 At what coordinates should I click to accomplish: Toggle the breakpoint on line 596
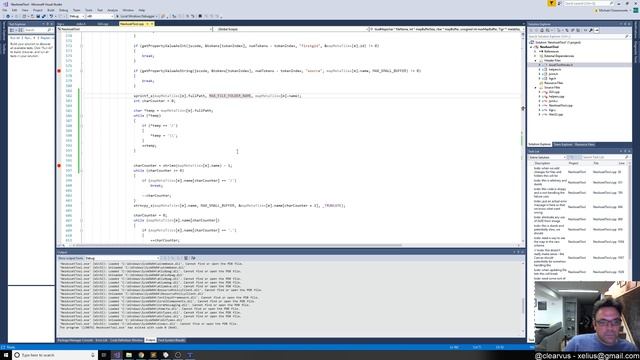tap(59, 165)
